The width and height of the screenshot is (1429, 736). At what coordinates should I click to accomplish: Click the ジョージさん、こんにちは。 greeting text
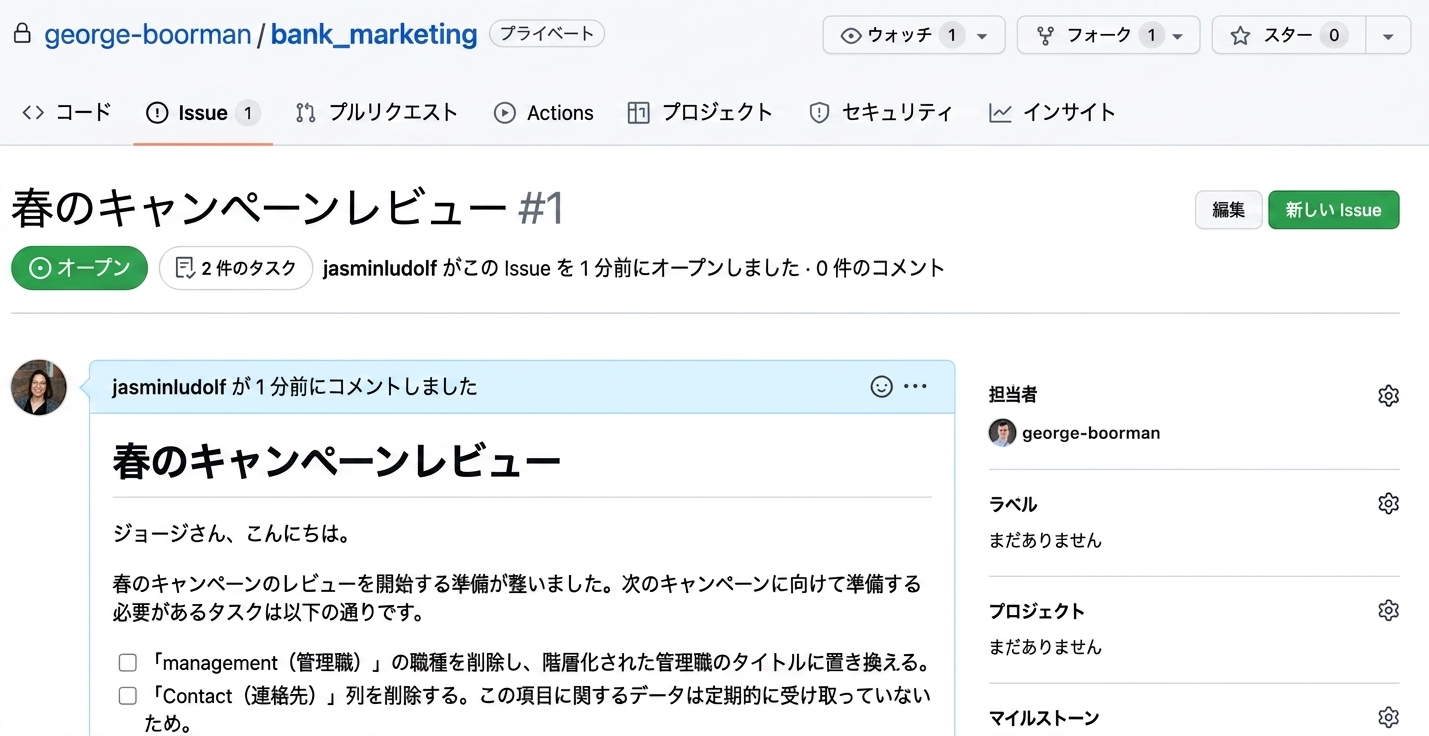(231, 534)
